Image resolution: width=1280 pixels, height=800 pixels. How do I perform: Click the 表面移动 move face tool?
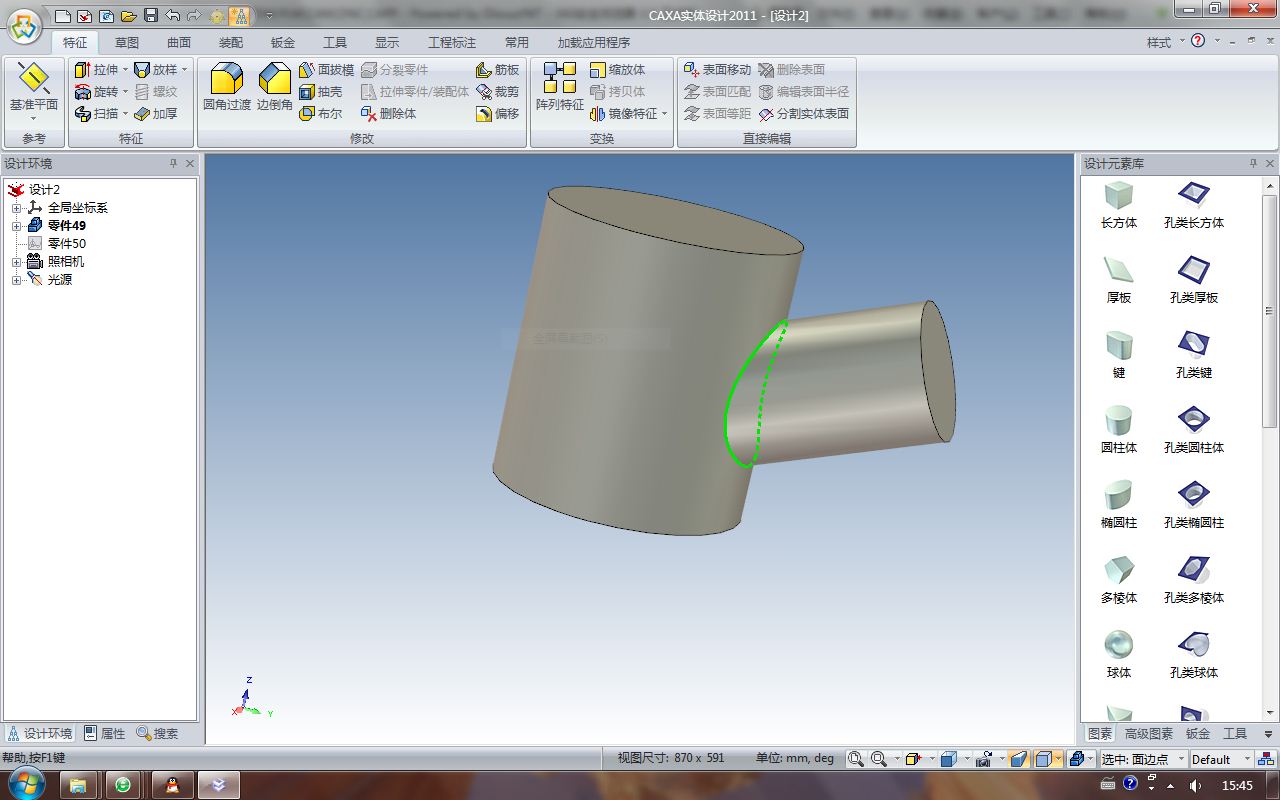point(717,70)
